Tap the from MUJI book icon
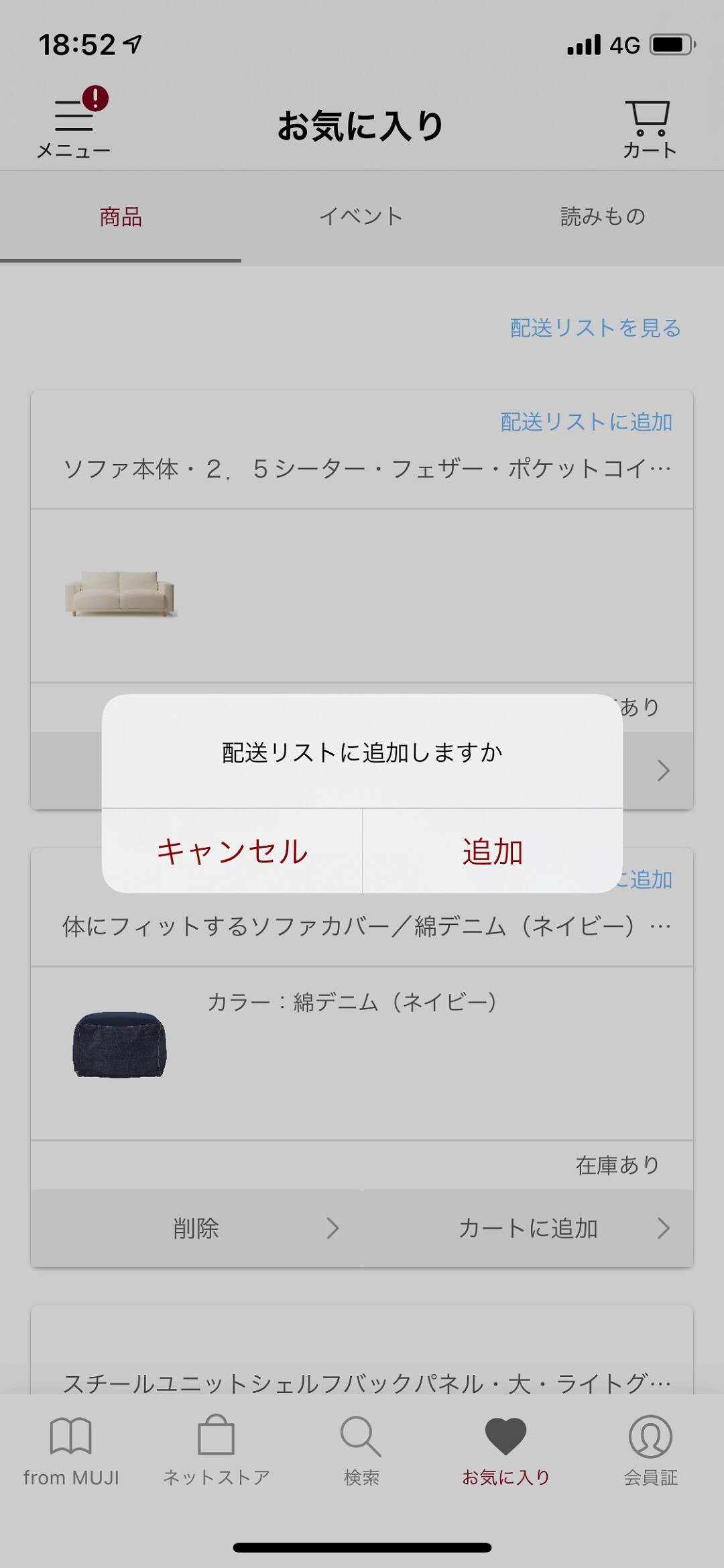724x1568 pixels. 71,1436
